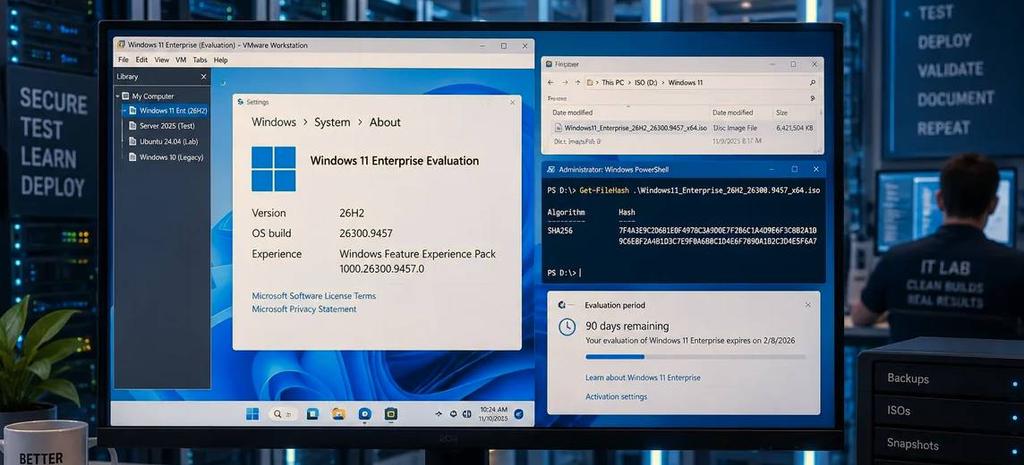
Task: Click the evaluation clock icon
Action: [567, 327]
